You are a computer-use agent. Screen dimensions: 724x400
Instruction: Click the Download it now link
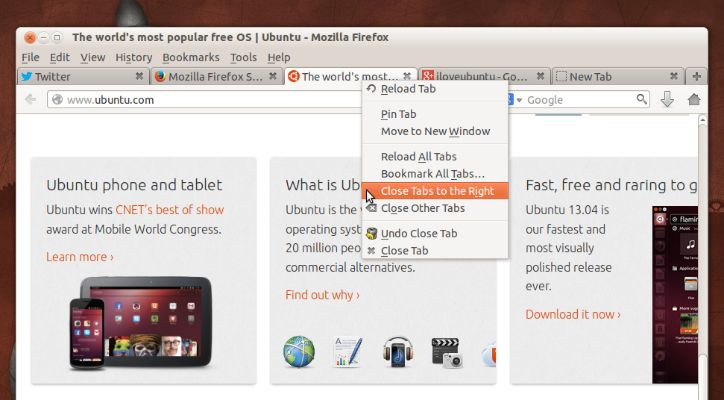point(572,314)
